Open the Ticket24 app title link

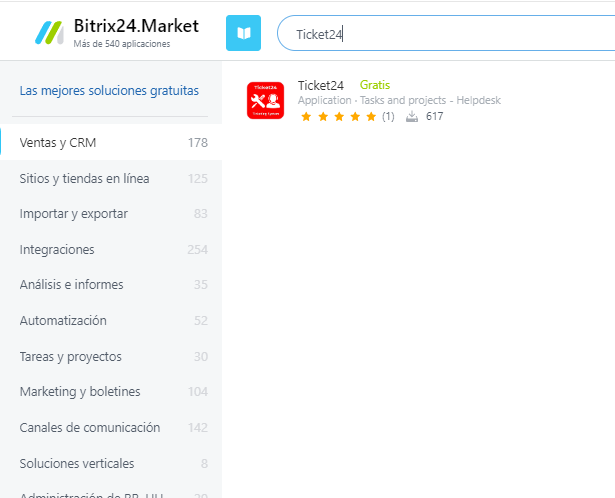tap(320, 86)
